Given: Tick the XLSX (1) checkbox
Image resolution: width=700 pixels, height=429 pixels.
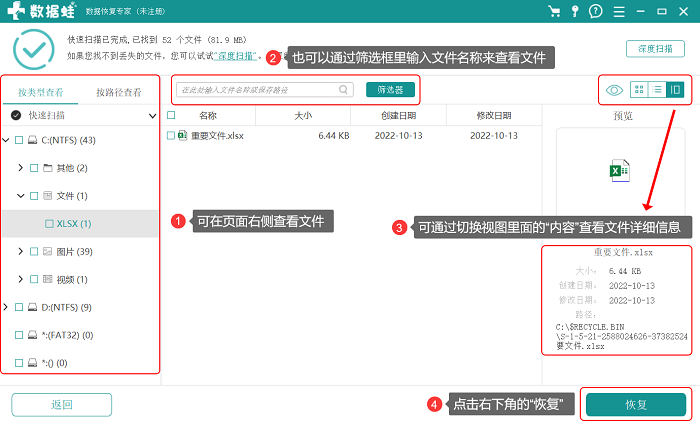Looking at the screenshot, I should [49, 224].
